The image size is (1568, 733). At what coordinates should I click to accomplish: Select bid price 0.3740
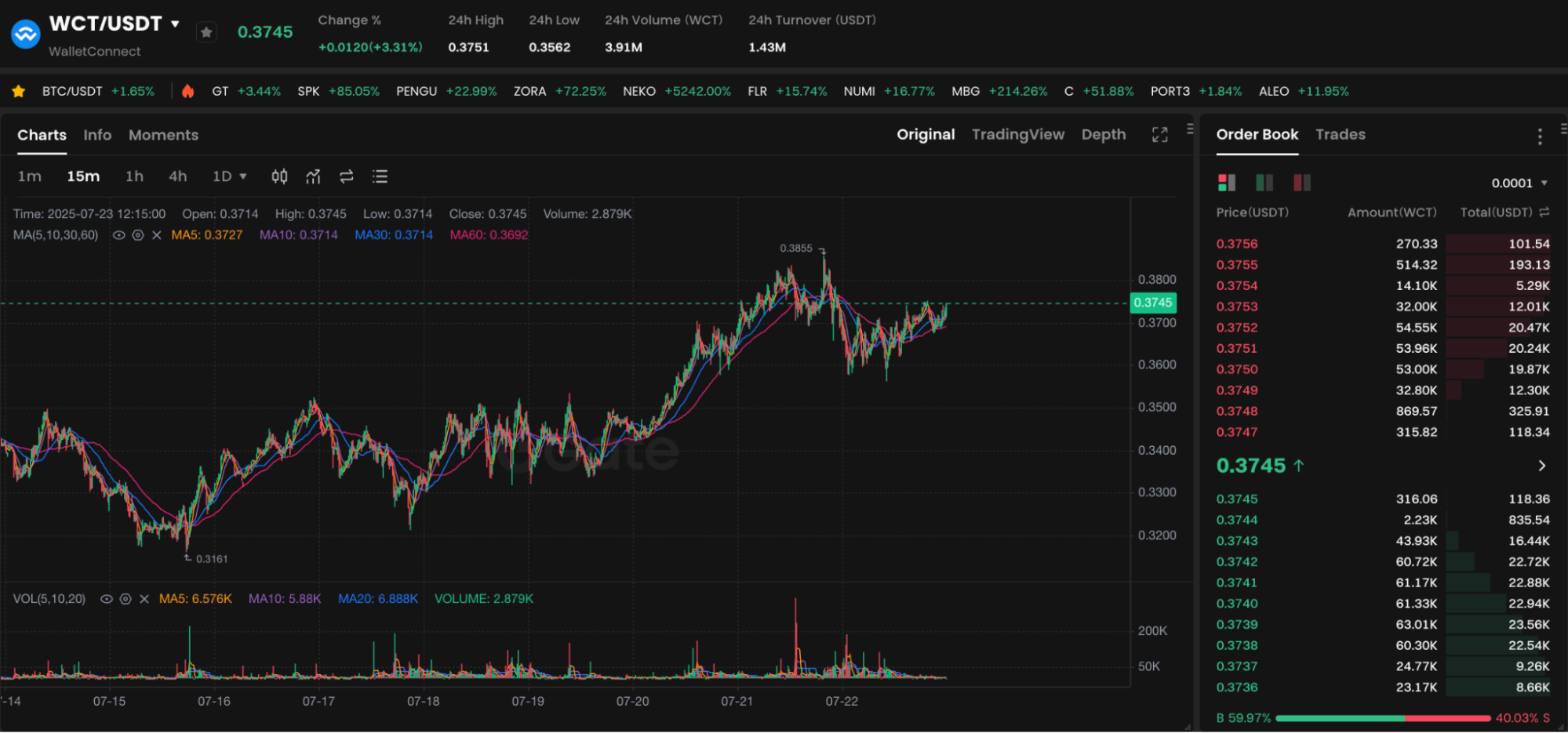pyautogui.click(x=1237, y=604)
